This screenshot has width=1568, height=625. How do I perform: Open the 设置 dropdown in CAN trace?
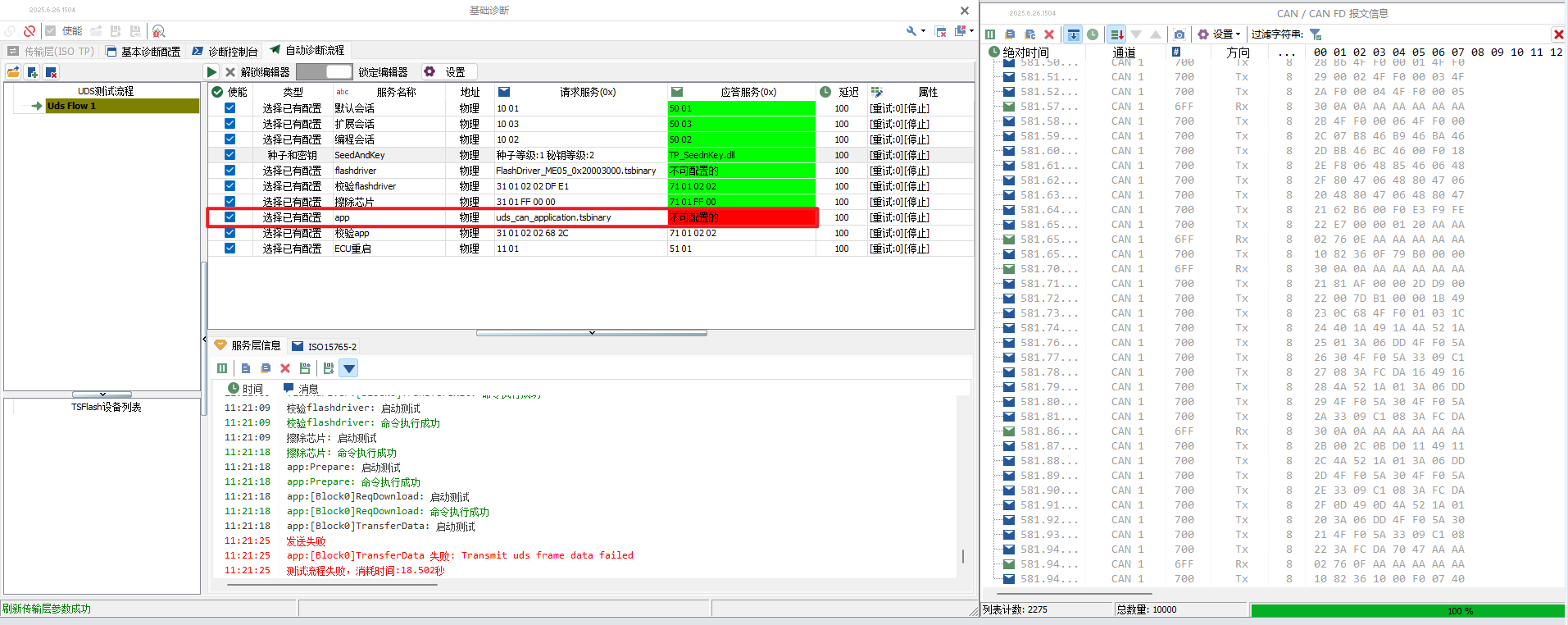[1219, 34]
